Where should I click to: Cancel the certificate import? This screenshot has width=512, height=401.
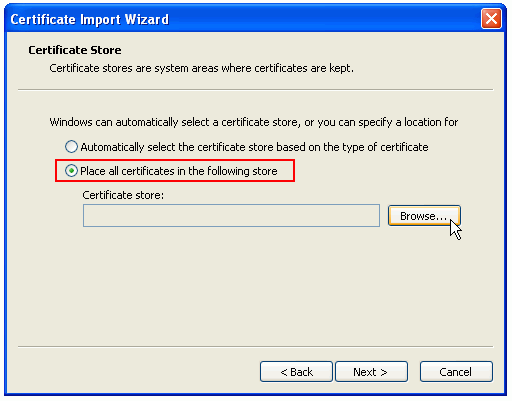[x=456, y=372]
